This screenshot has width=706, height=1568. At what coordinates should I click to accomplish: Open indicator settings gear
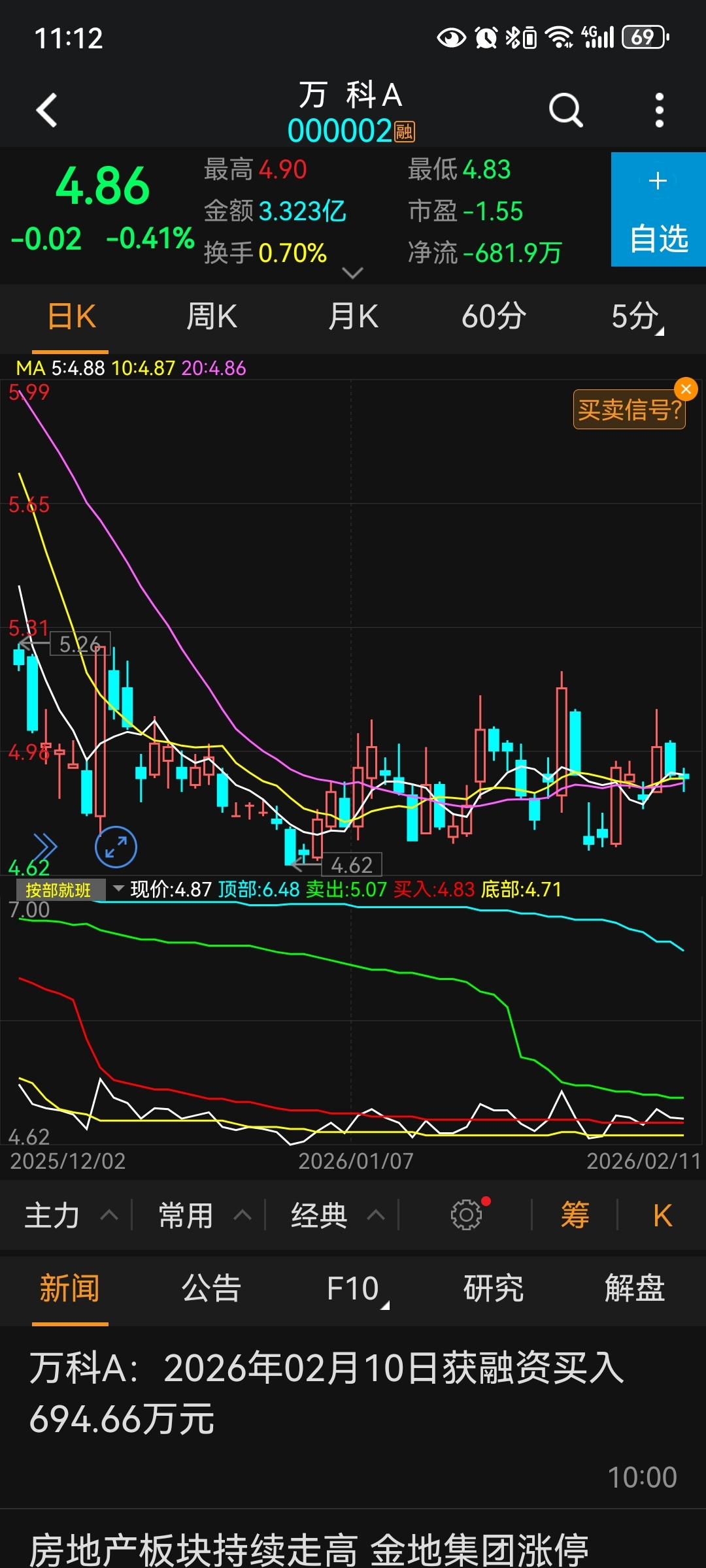point(467,1215)
